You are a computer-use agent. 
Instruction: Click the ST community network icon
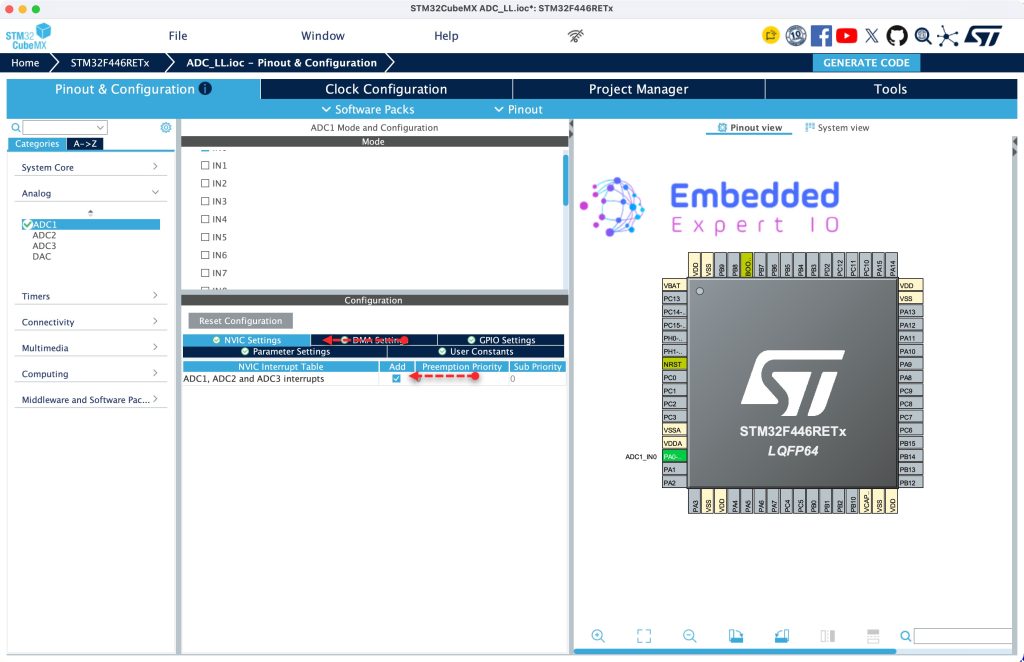pos(948,37)
